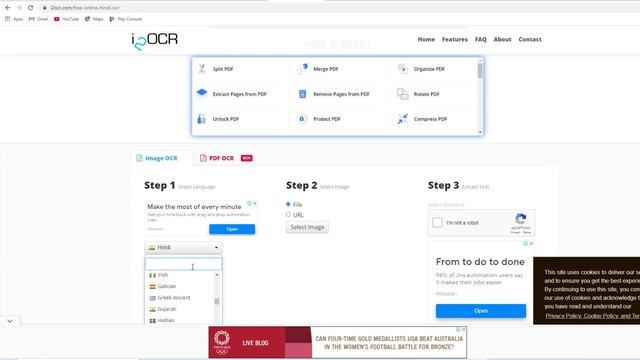Click Open button in Step 1 ad
Screen dimensions: 640x360
coord(232,229)
